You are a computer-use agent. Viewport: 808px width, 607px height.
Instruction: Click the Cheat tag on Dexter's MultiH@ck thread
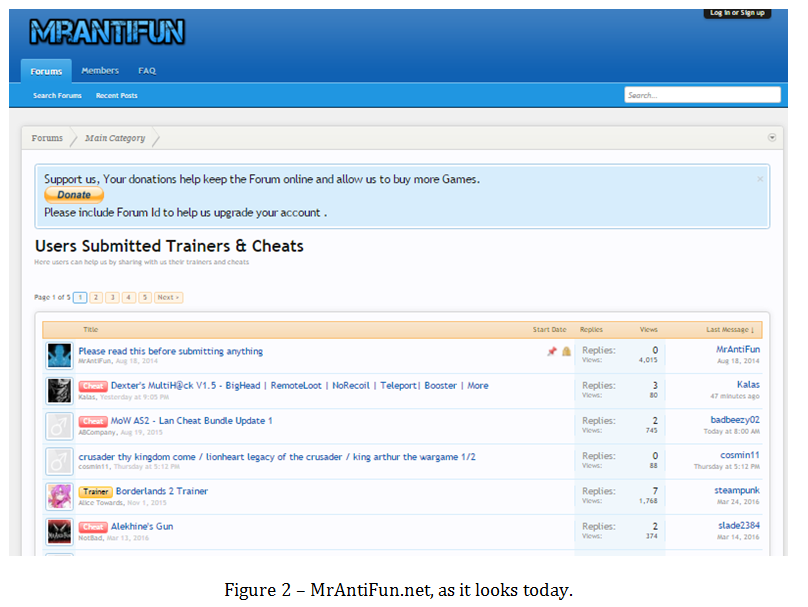pyautogui.click(x=93, y=386)
